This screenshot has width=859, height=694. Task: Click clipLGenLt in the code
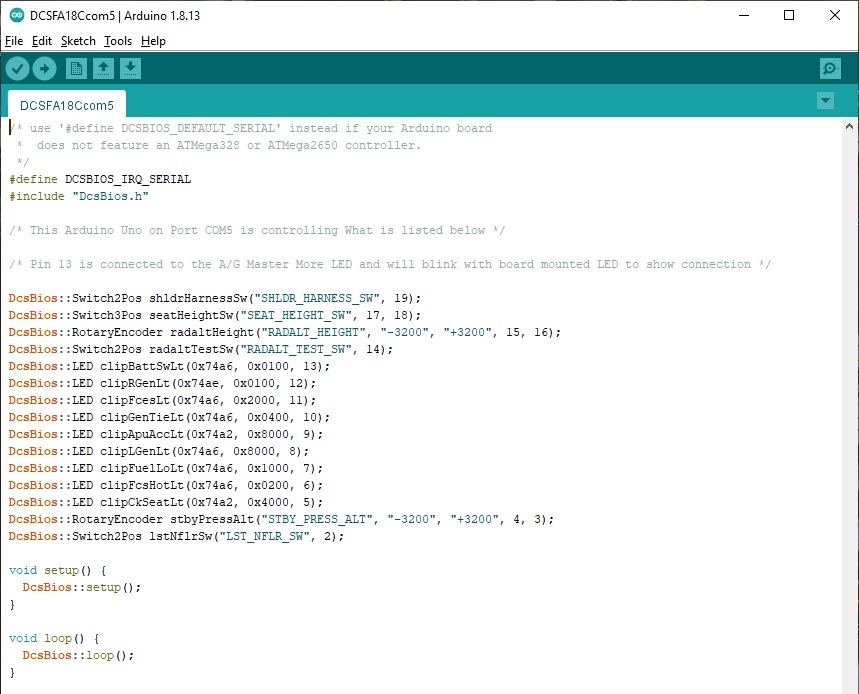pyautogui.click(x=135, y=451)
